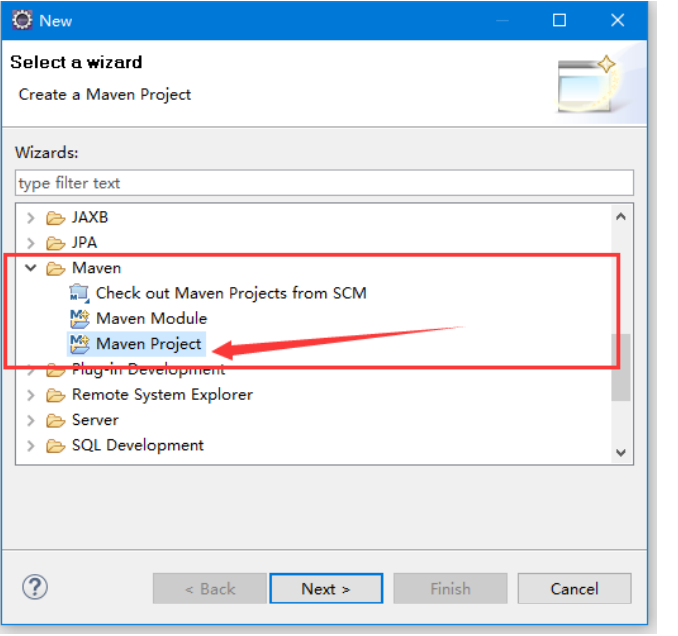Click the Eclipse icon in the title bar

22,20
